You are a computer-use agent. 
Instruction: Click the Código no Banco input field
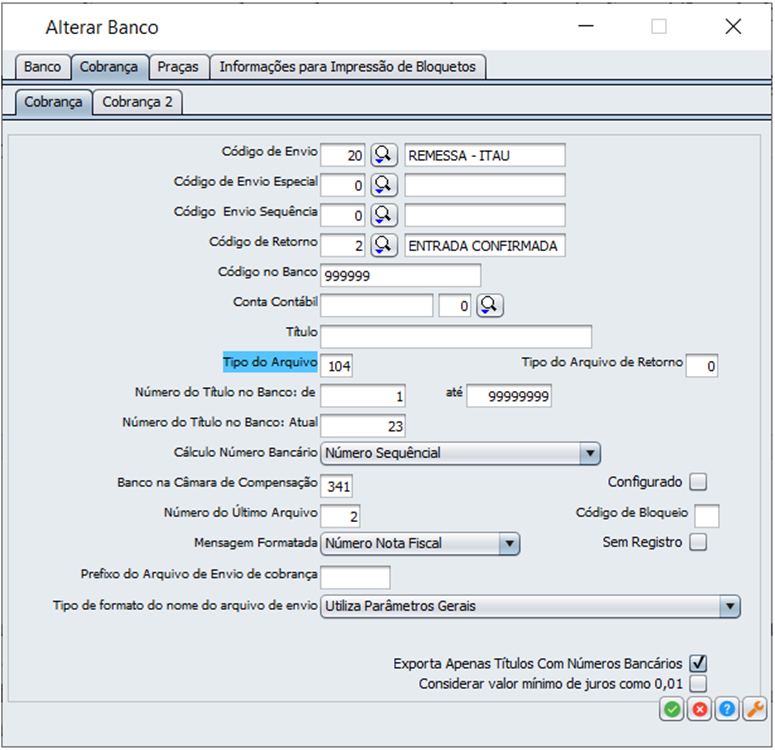tap(400, 275)
